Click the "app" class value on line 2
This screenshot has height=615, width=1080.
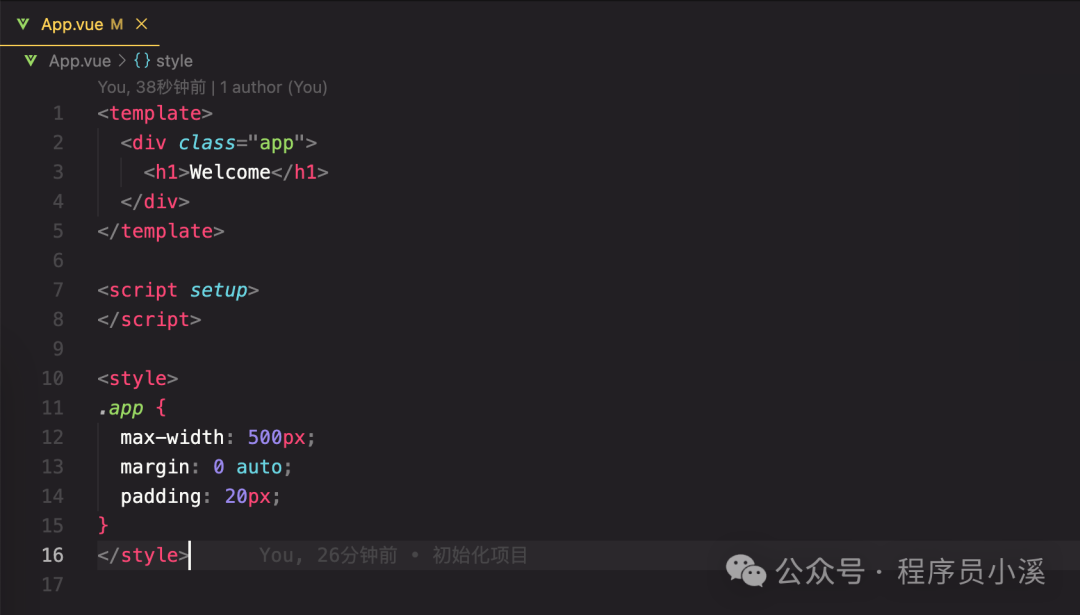coord(276,143)
